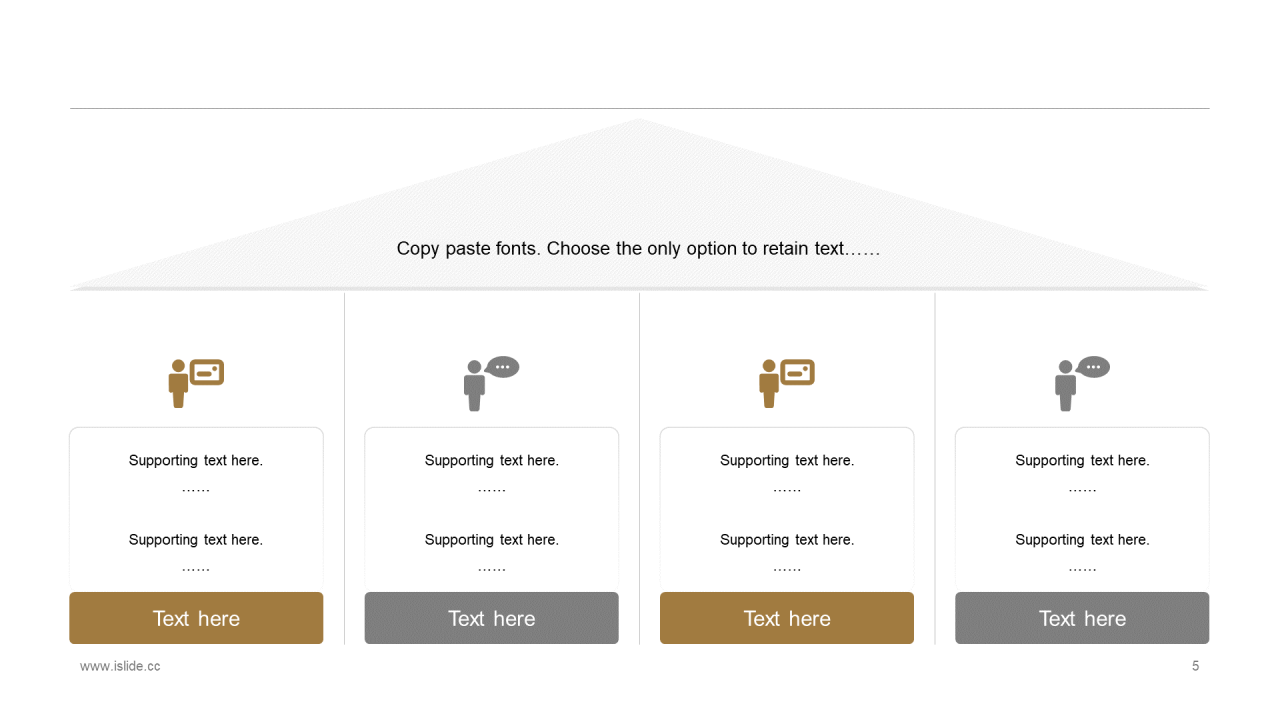Image resolution: width=1280 pixels, height=720 pixels.
Task: Open the www.islide.cc footer link
Action: click(120, 666)
